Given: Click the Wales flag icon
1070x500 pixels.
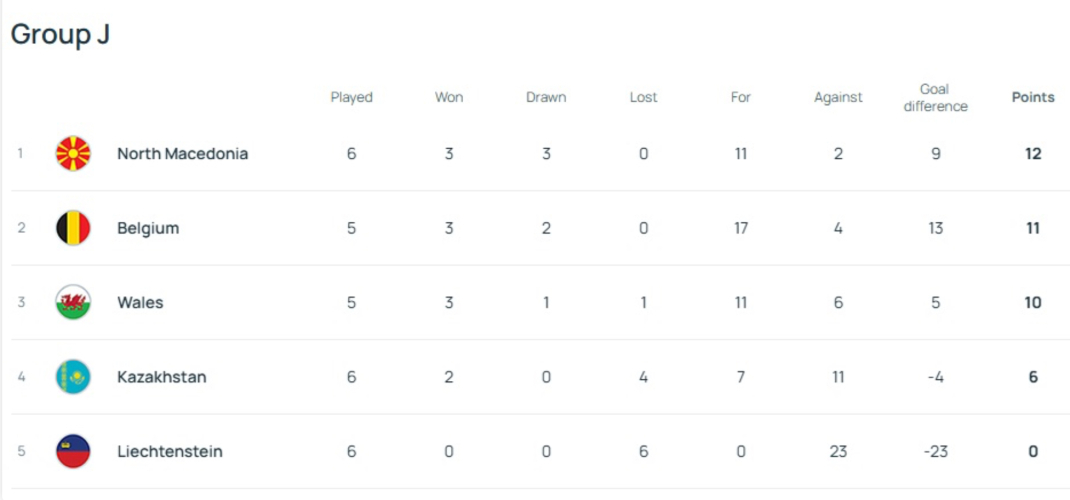Looking at the screenshot, I should pyautogui.click(x=73, y=302).
